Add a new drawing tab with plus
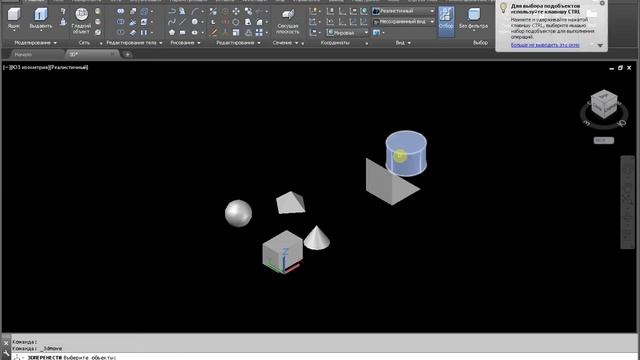 pyautogui.click(x=127, y=54)
